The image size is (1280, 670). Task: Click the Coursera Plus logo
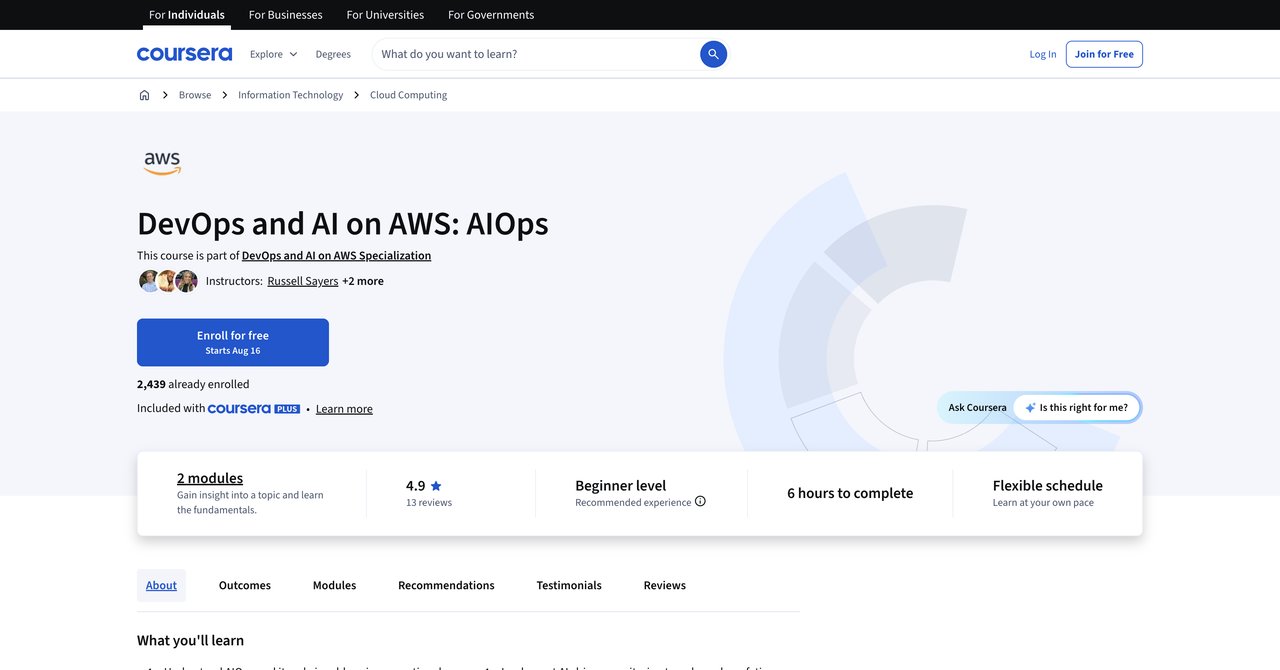tap(254, 409)
